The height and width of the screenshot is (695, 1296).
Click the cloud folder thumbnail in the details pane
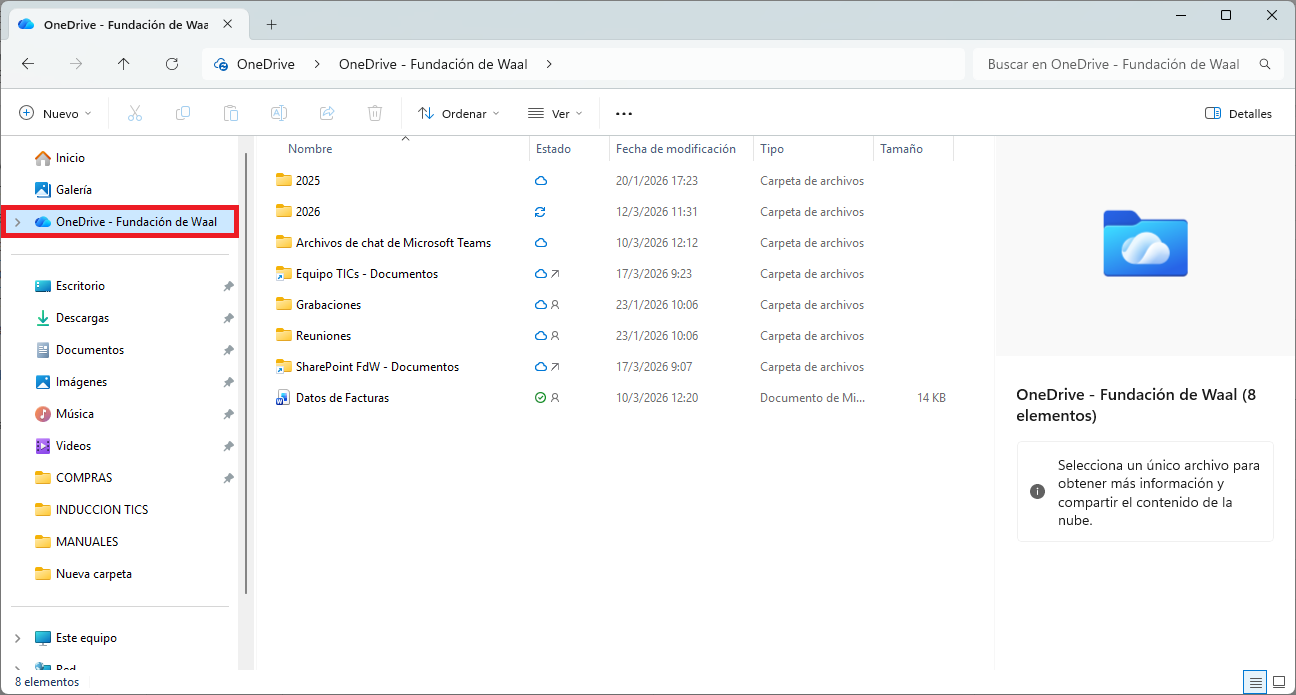pos(1145,243)
